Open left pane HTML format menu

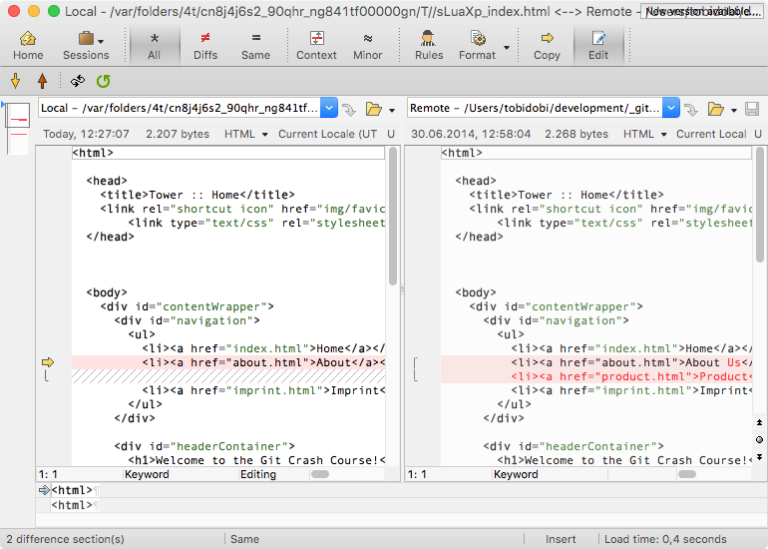(x=246, y=134)
